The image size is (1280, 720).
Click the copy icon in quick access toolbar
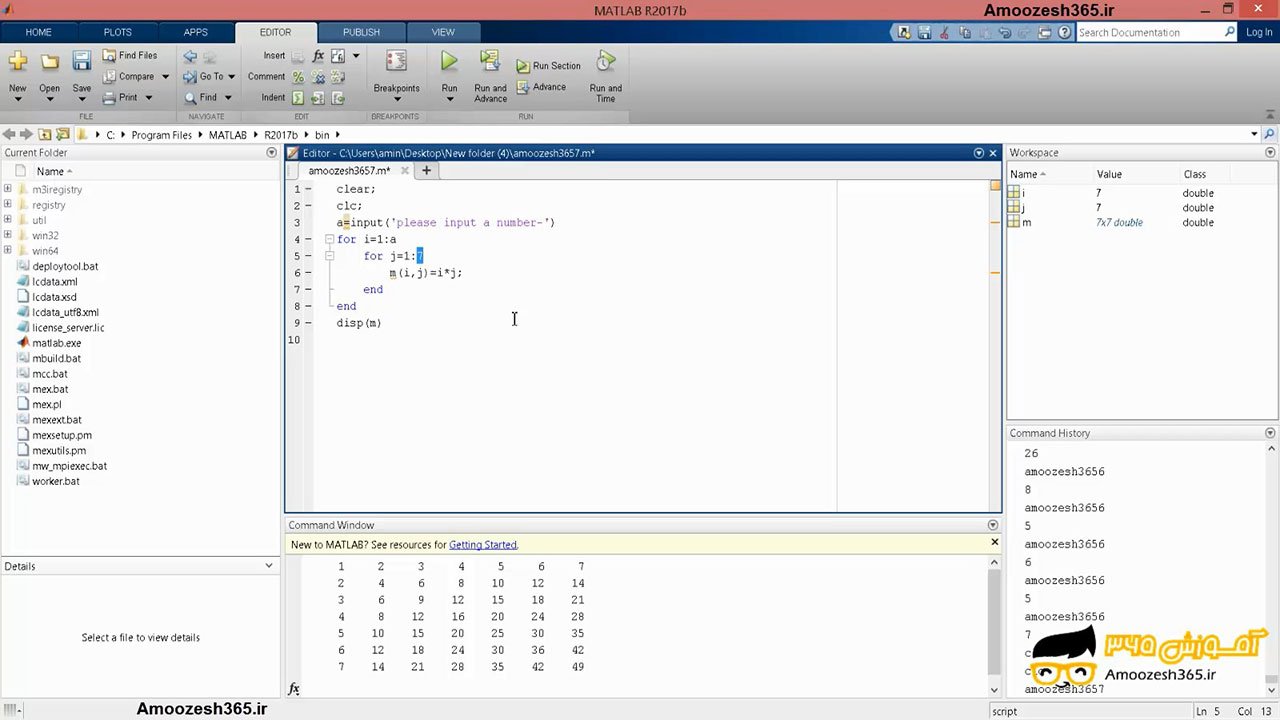[x=965, y=32]
